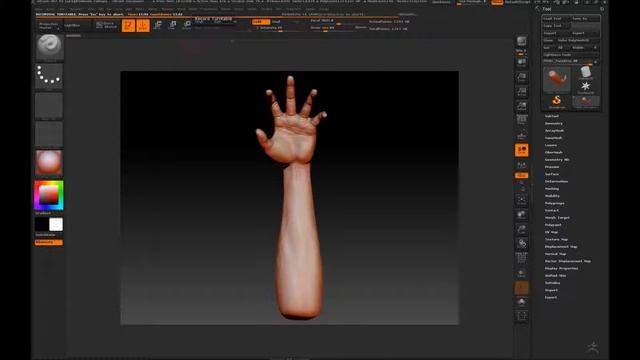Image resolution: width=640 pixels, height=360 pixels.
Task: Toggle the orange Zadd button
Action: tap(261, 22)
